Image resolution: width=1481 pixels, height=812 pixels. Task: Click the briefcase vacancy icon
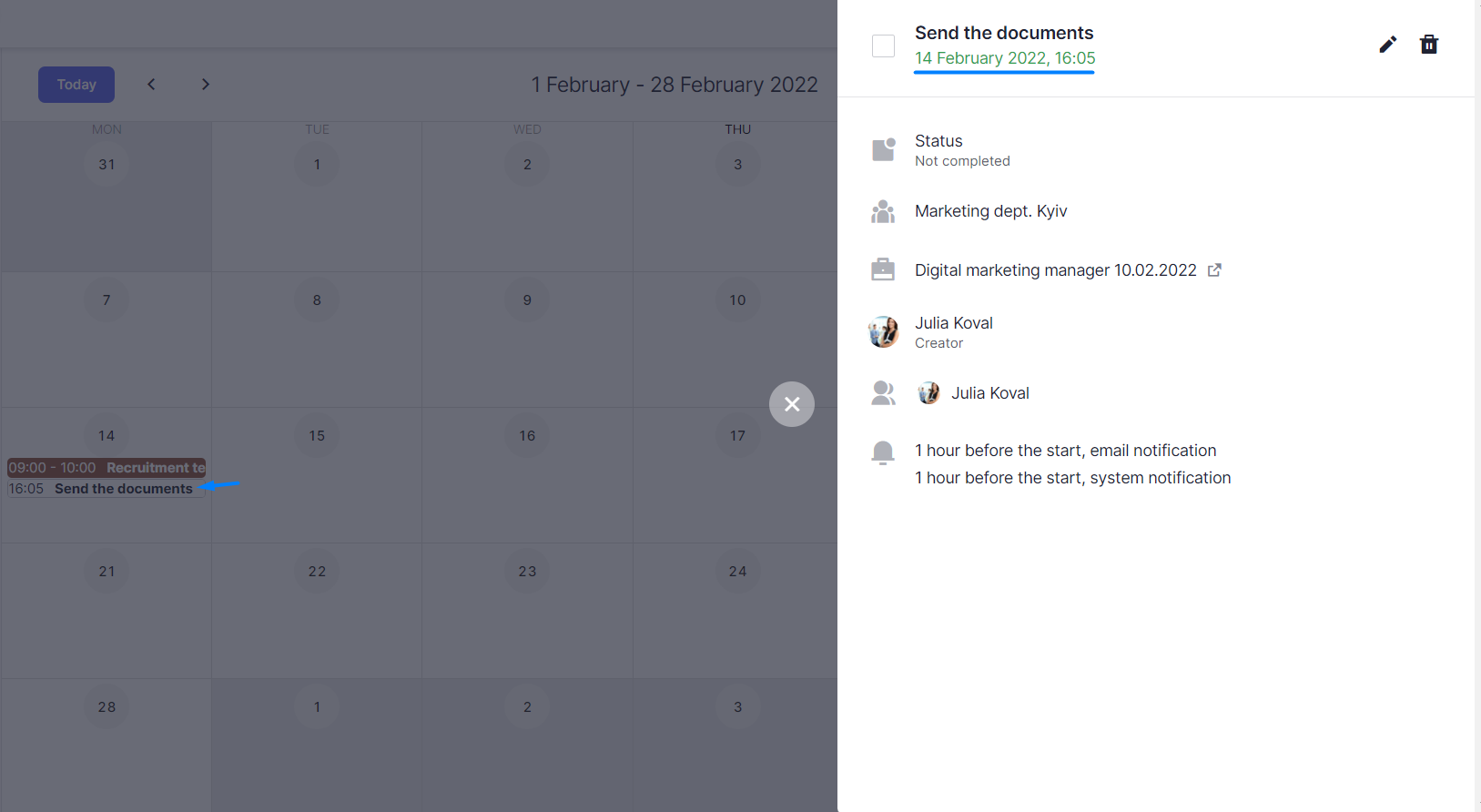[x=883, y=269]
